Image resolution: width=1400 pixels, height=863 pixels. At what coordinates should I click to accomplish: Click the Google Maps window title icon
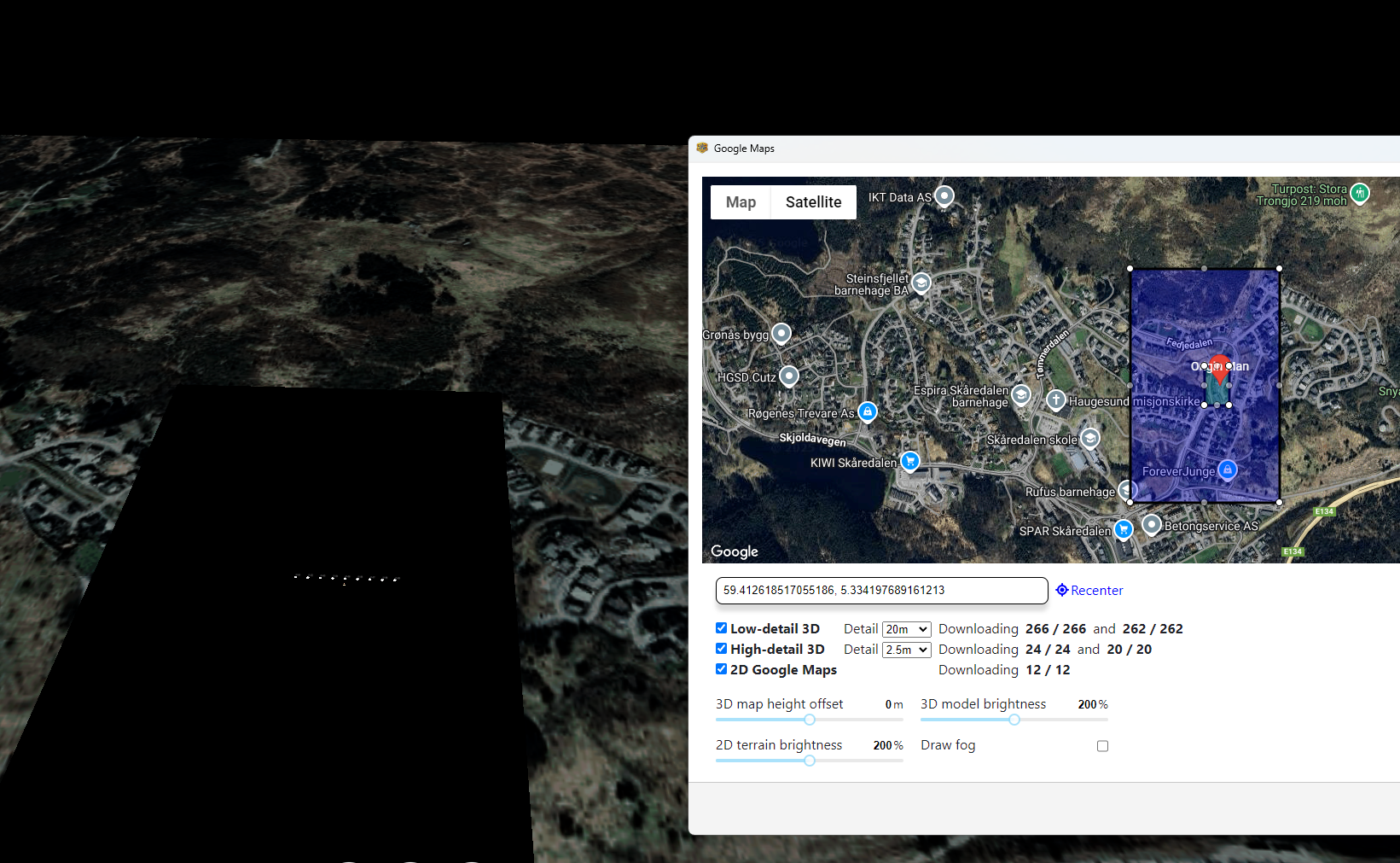pos(702,148)
